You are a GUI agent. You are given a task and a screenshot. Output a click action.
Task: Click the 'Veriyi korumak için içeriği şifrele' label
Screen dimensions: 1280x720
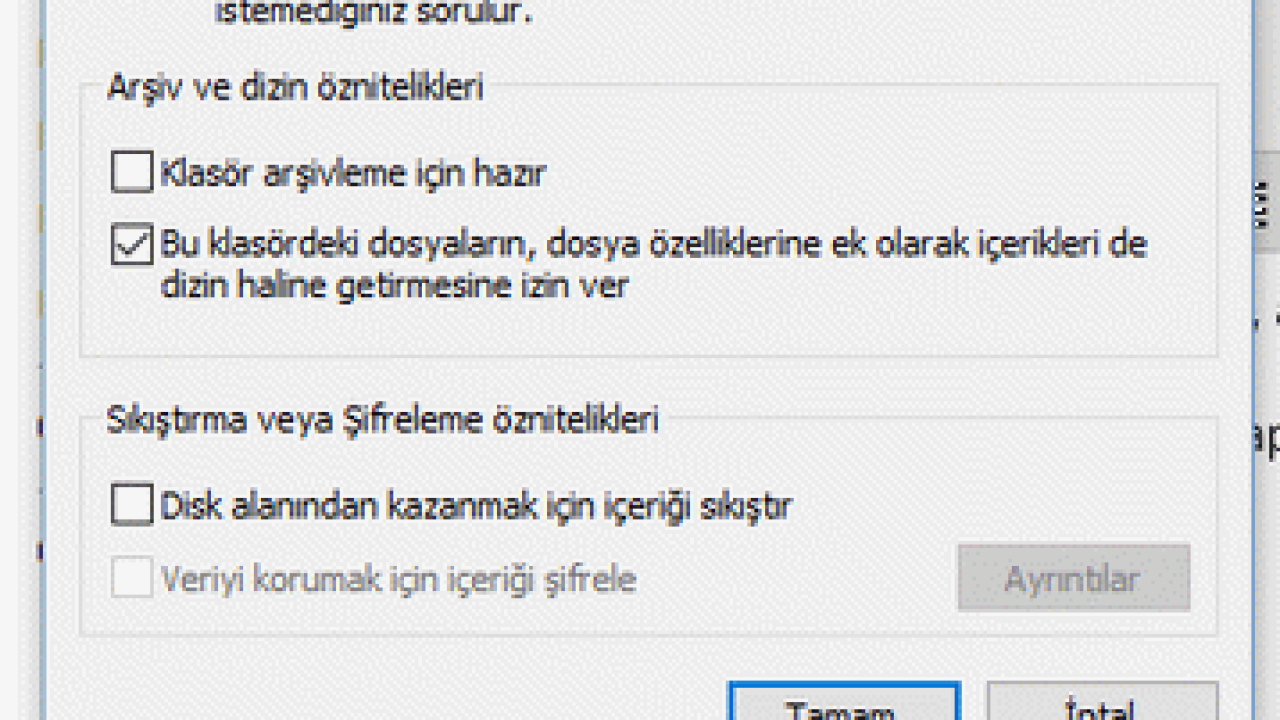[398, 579]
